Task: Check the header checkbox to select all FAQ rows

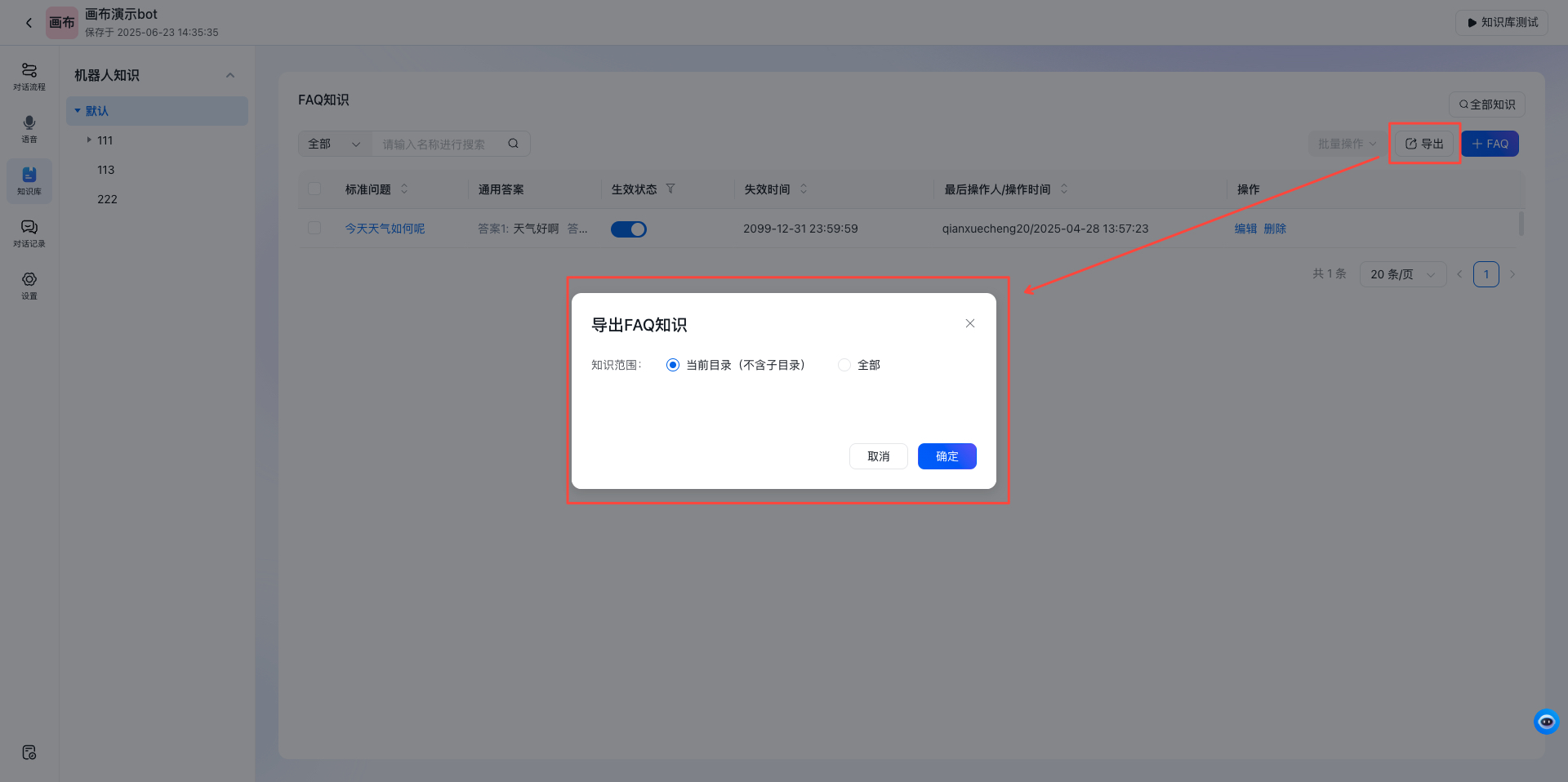Action: click(314, 189)
